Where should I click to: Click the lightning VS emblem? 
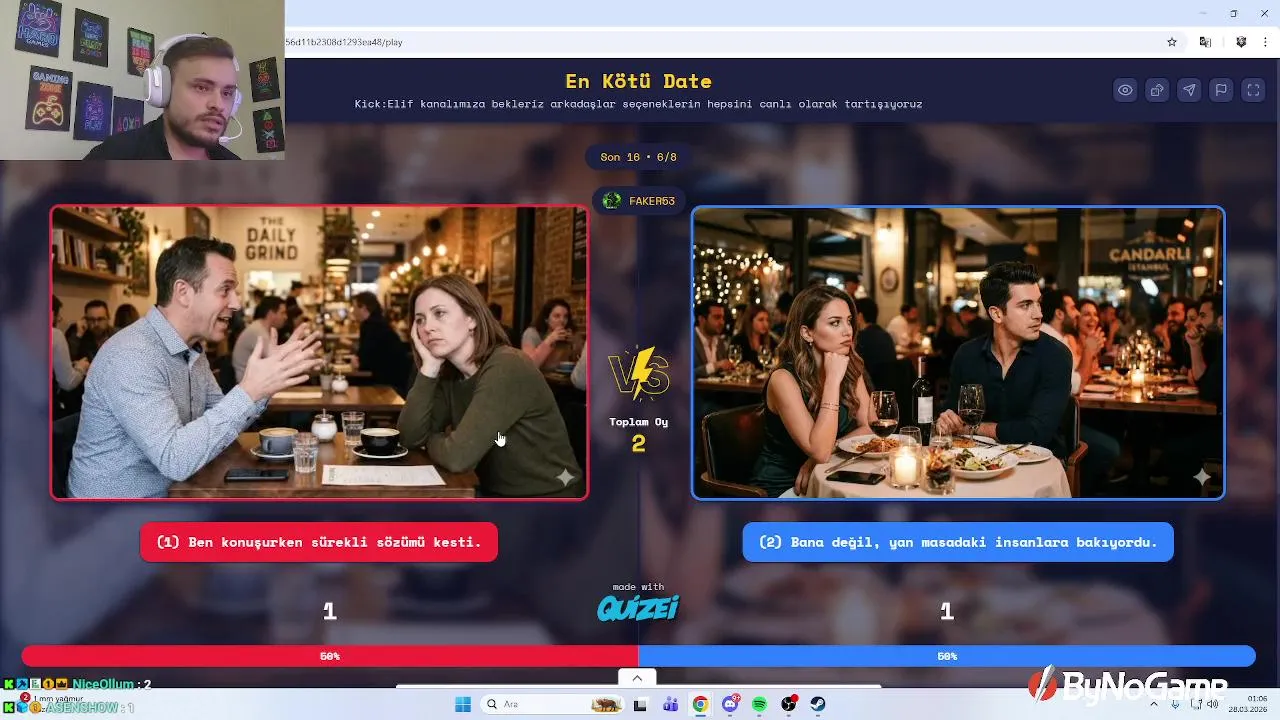coord(638,374)
